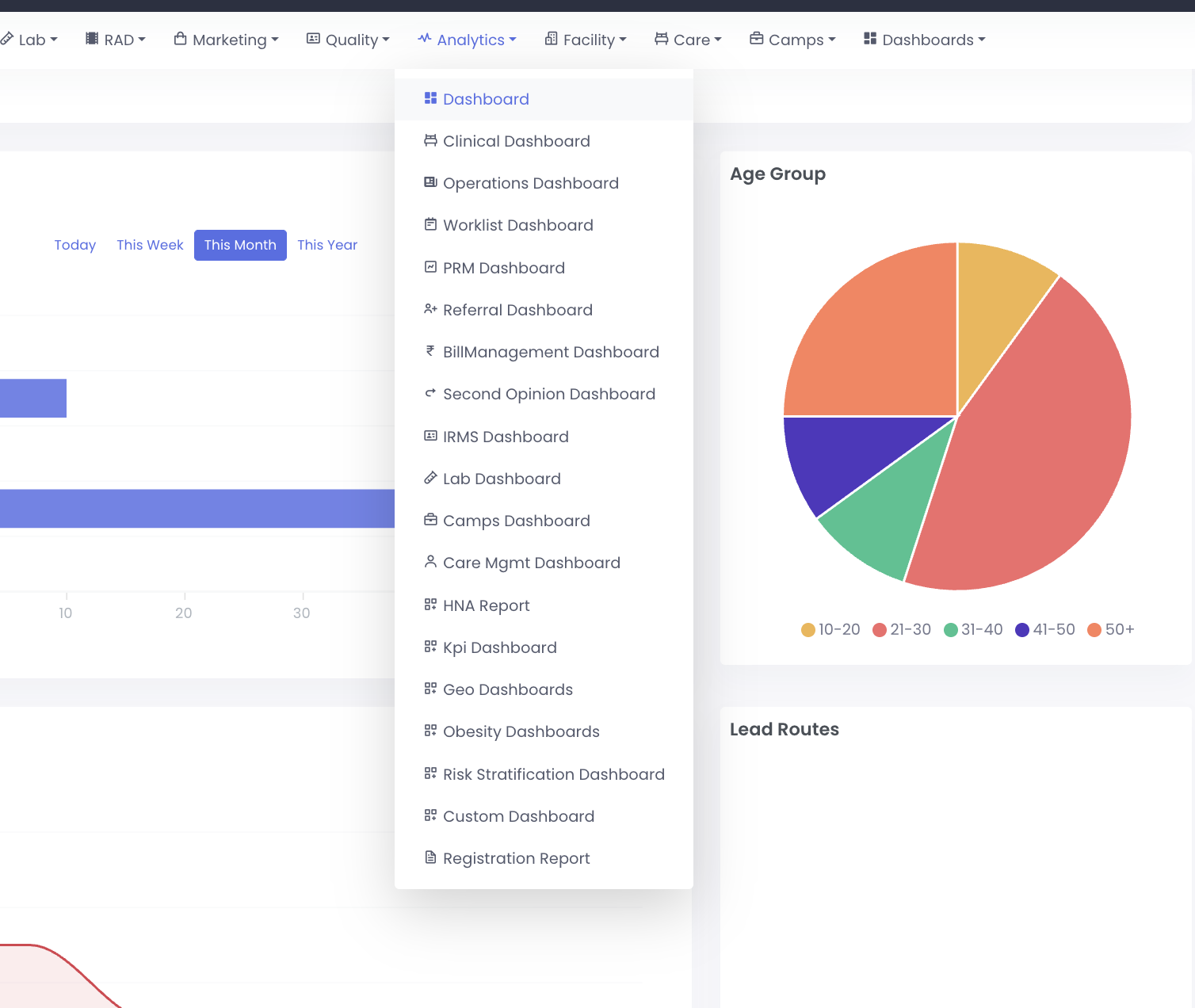This screenshot has width=1195, height=1008.
Task: Click the Worklist Dashboard calendar icon
Action: click(x=430, y=224)
